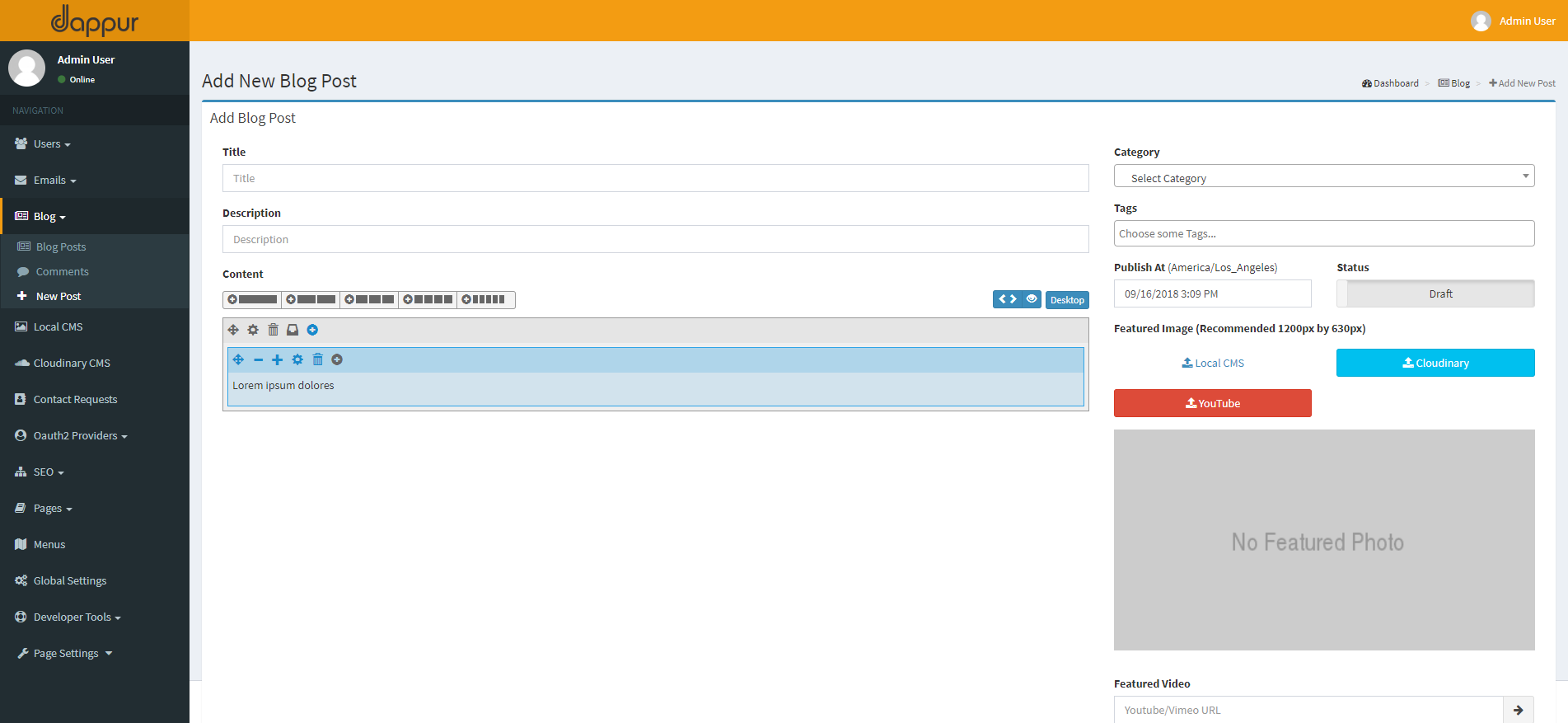Image resolution: width=1568 pixels, height=723 pixels.
Task: Open Local CMS in sidebar
Action: coord(95,326)
